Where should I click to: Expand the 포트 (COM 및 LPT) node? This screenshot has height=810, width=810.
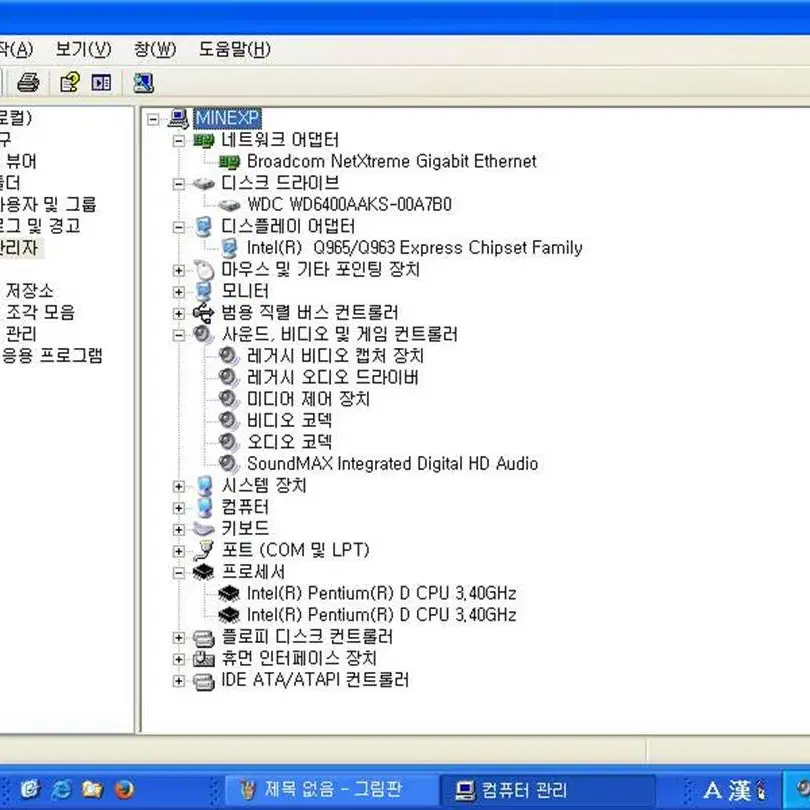pos(179,551)
